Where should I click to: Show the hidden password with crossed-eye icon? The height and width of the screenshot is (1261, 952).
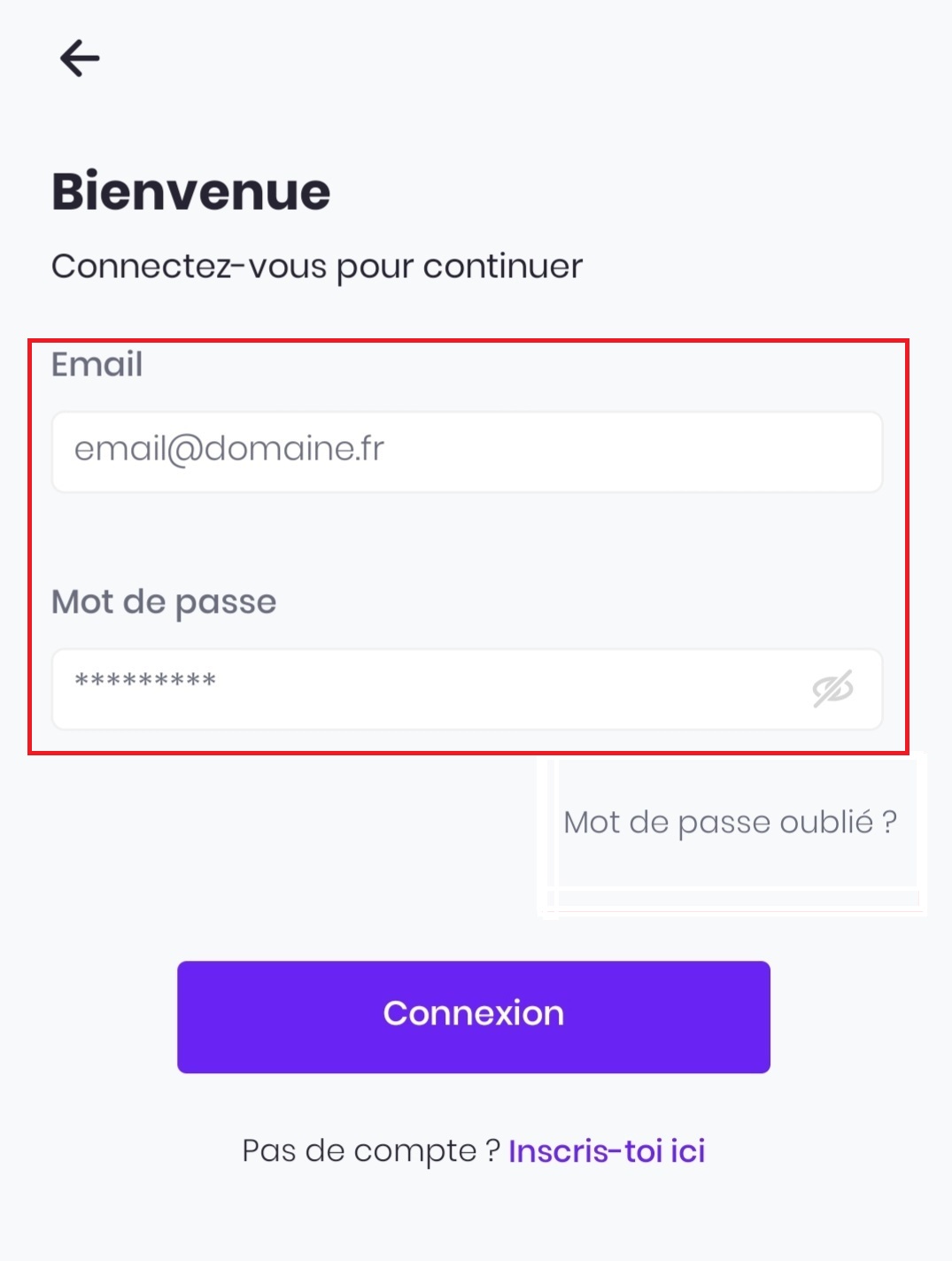[x=832, y=689]
